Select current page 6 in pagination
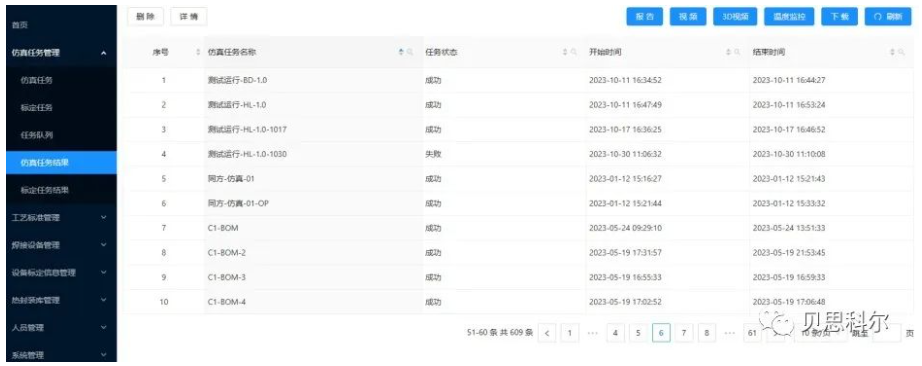Image resolution: width=922 pixels, height=366 pixels. click(661, 333)
